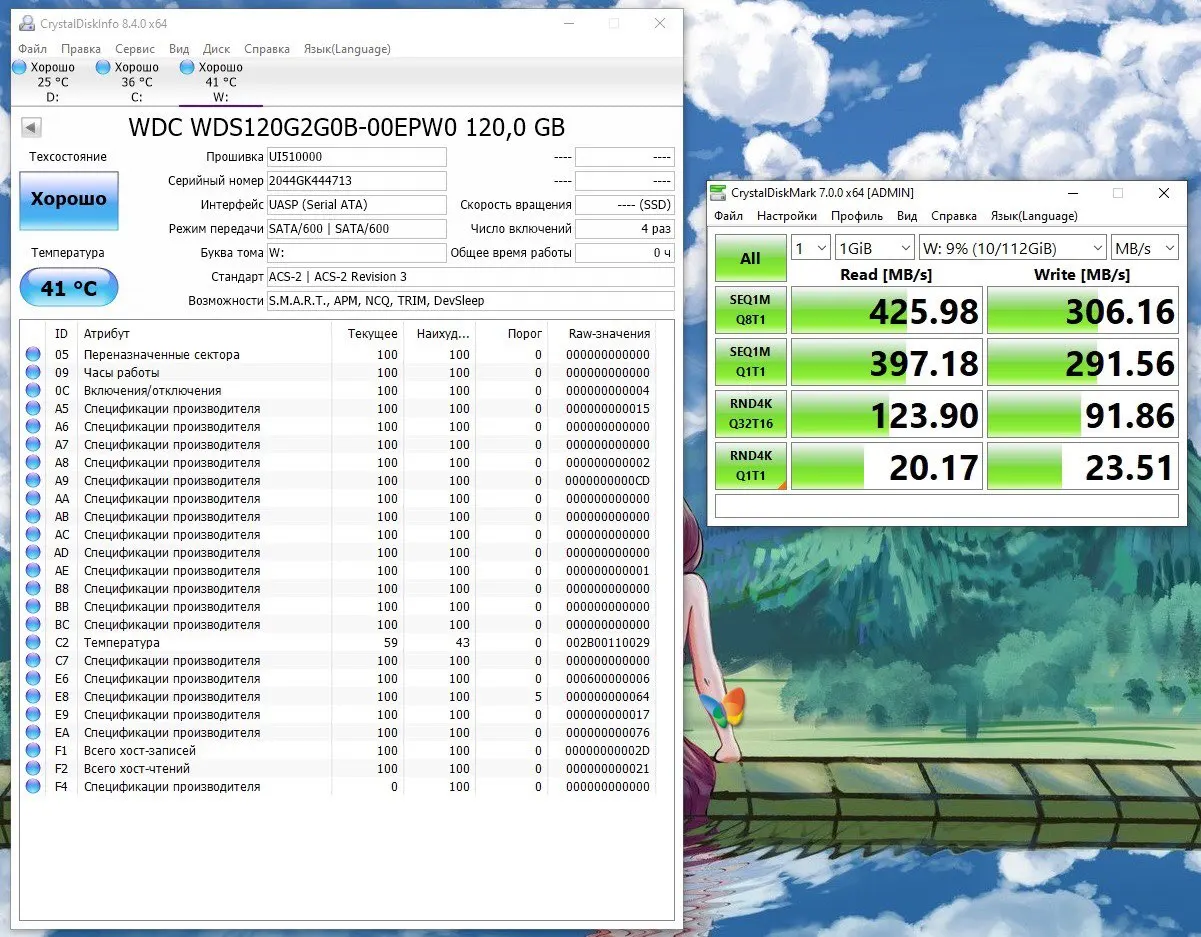Click the 20.17 read result

pyautogui.click(x=886, y=466)
